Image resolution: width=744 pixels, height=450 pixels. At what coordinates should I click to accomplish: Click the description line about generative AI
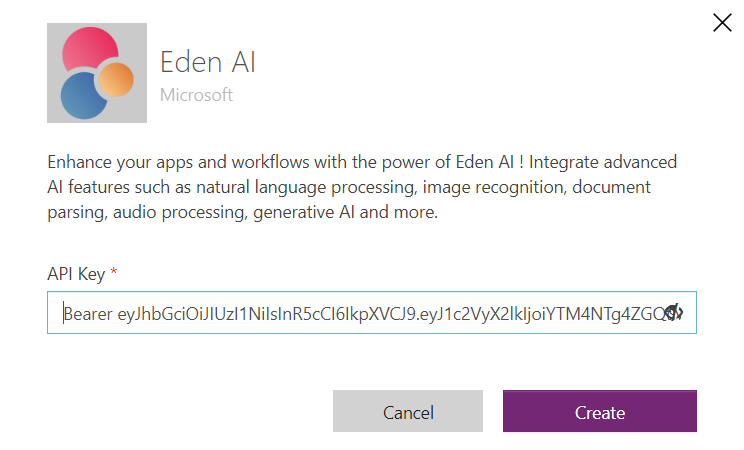click(242, 212)
